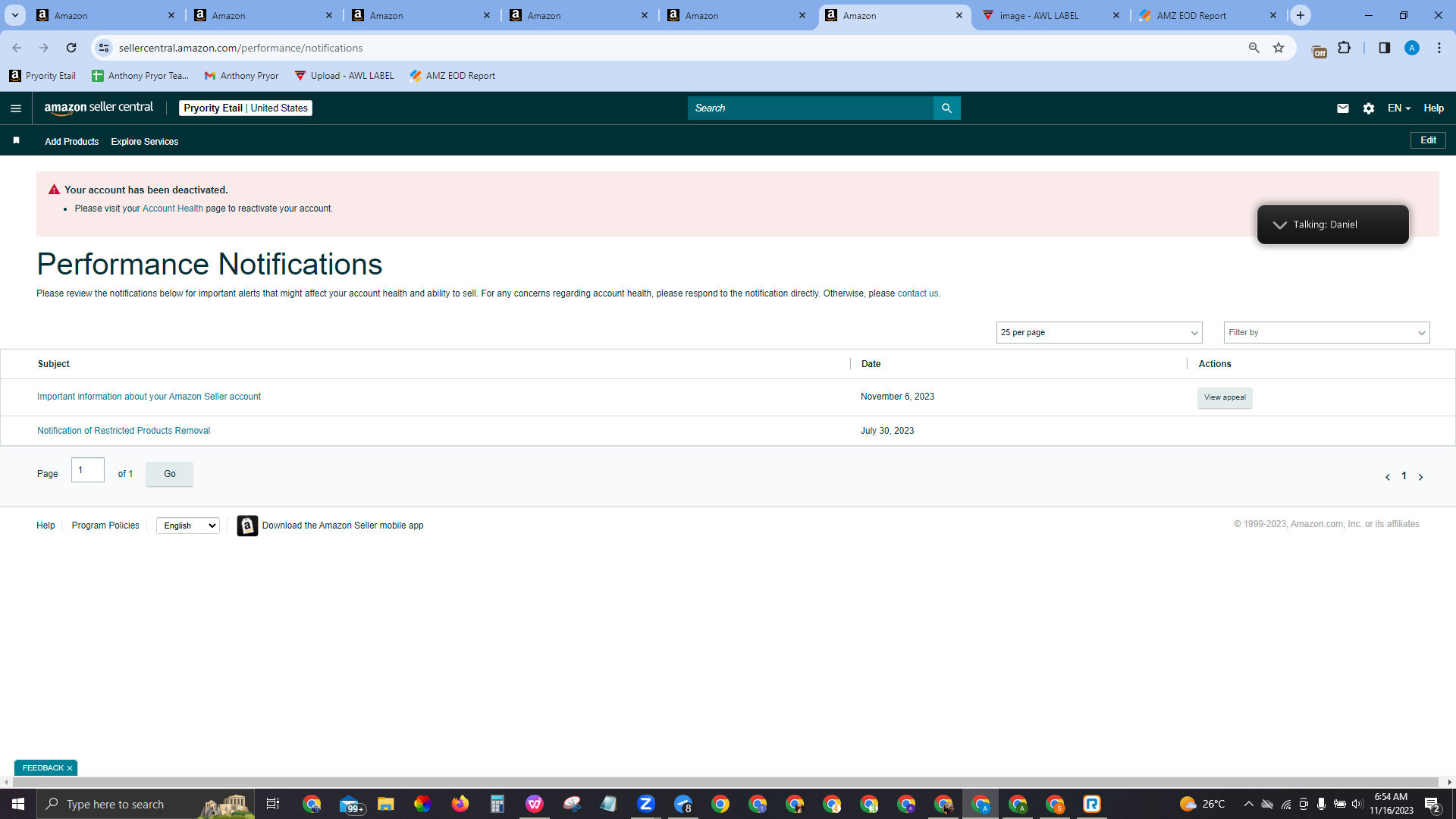Viewport: 1456px width, 819px height.
Task: Close the FEEDBACK tab
Action: [x=70, y=768]
